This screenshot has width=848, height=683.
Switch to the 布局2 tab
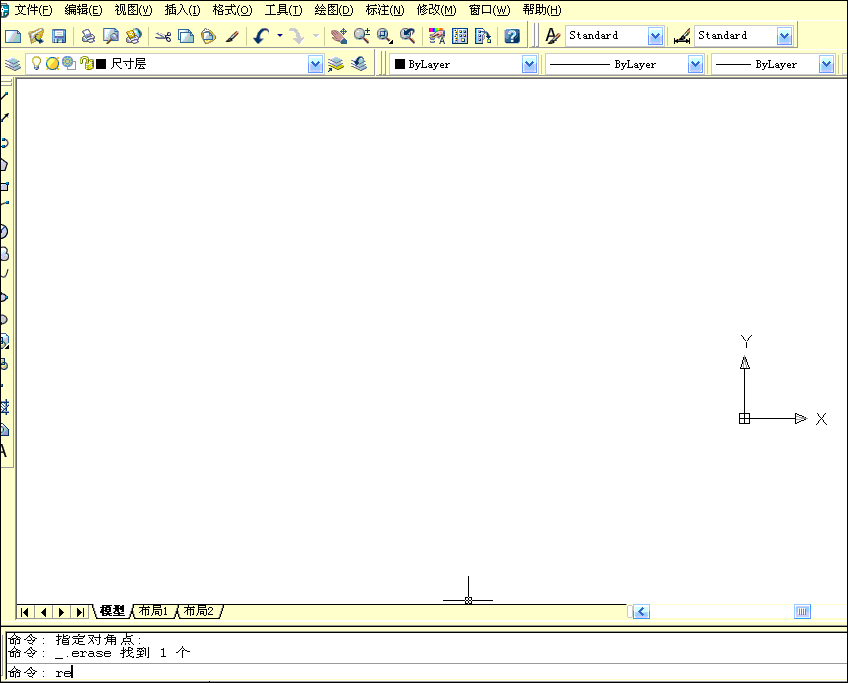198,611
